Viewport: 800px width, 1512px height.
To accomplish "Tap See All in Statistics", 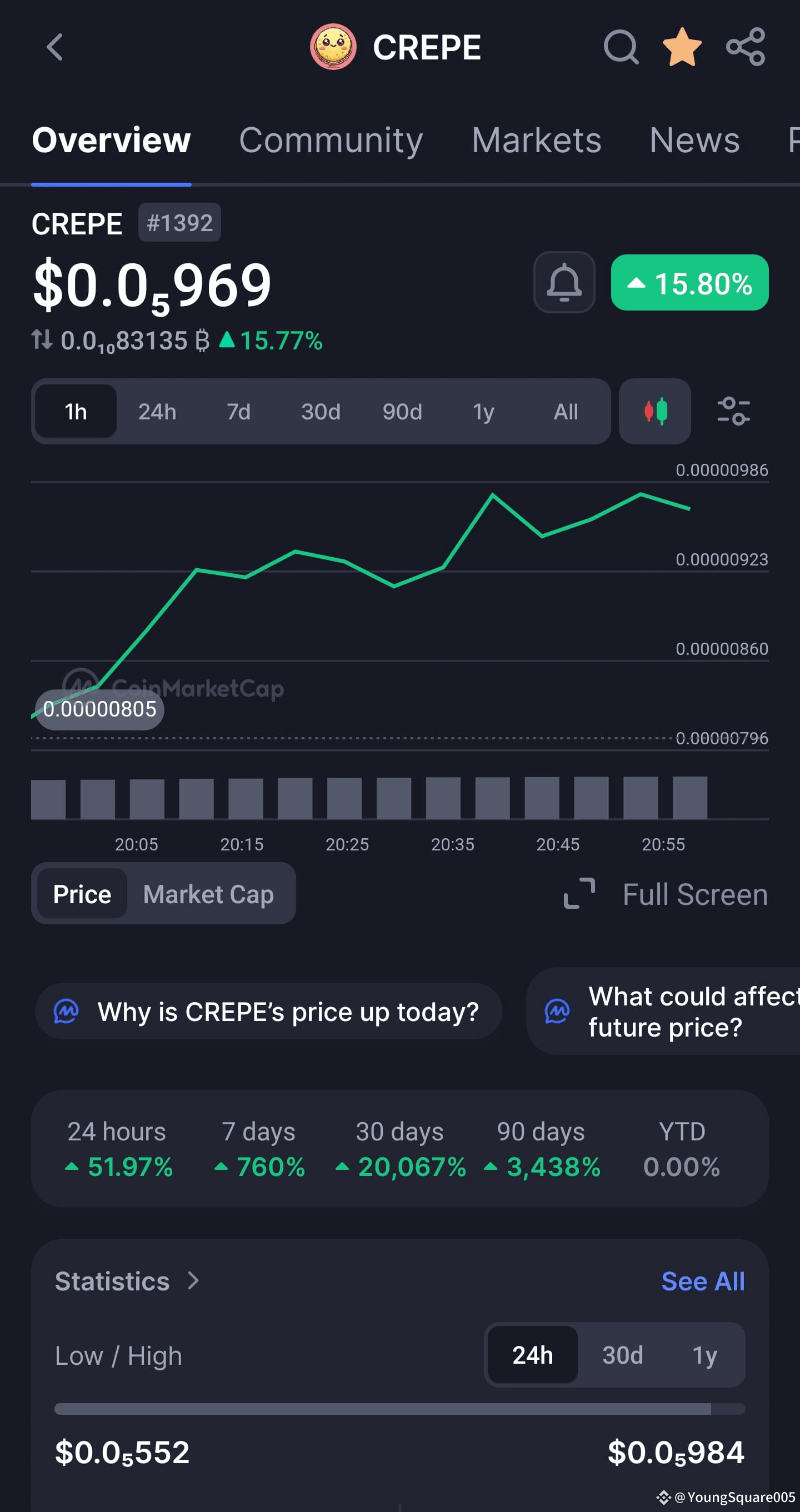I will 703,1281.
